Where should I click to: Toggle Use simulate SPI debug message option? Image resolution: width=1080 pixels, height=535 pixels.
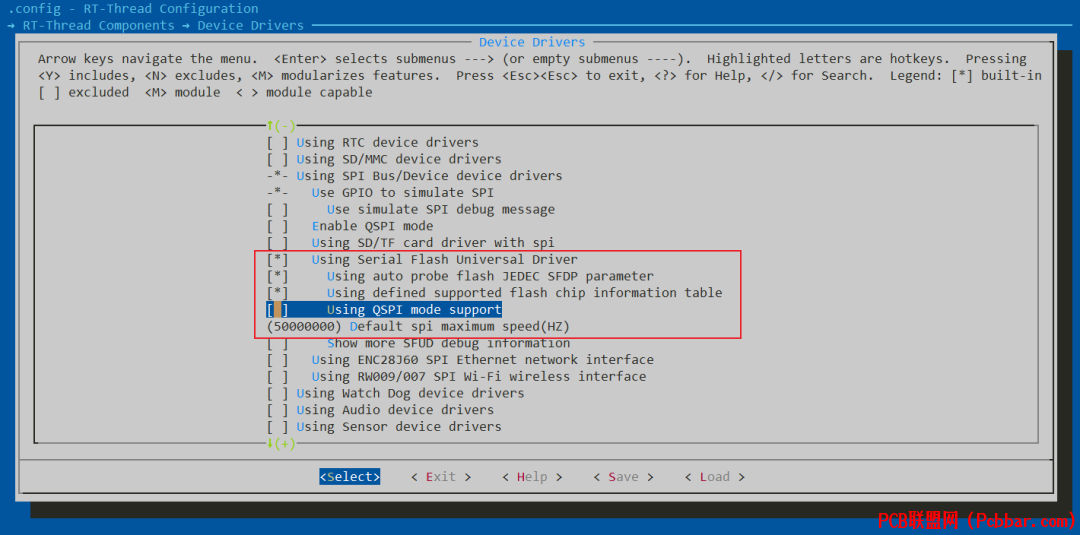[278, 209]
